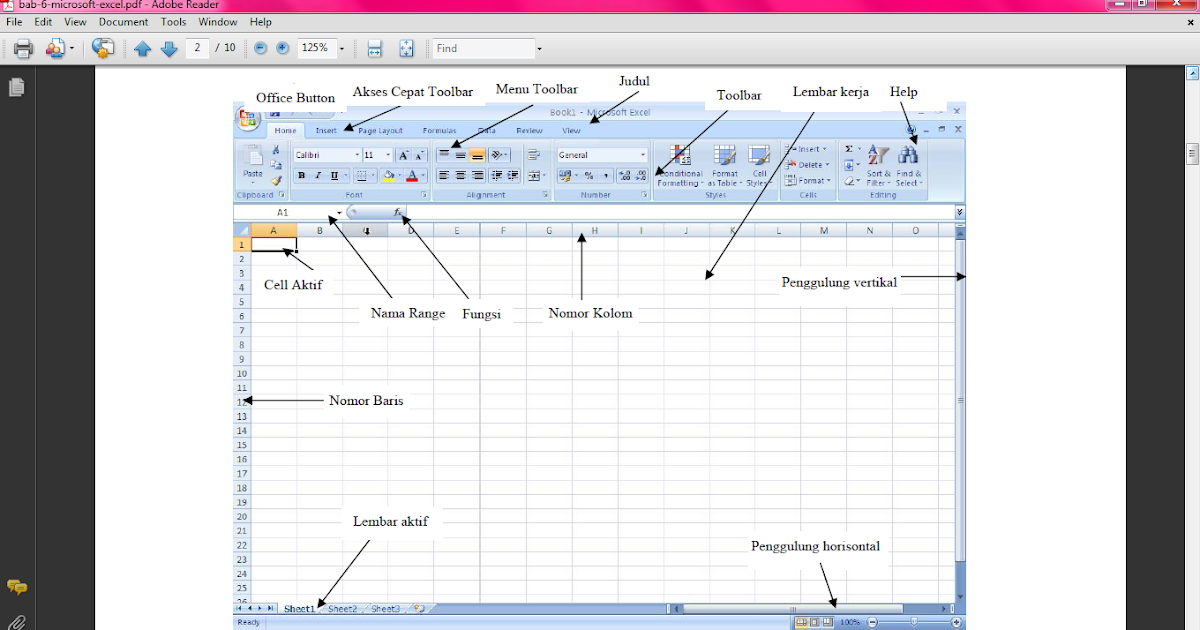Toggle the highlighted Bottom Align button
This screenshot has height=630, width=1200.
coord(477,155)
